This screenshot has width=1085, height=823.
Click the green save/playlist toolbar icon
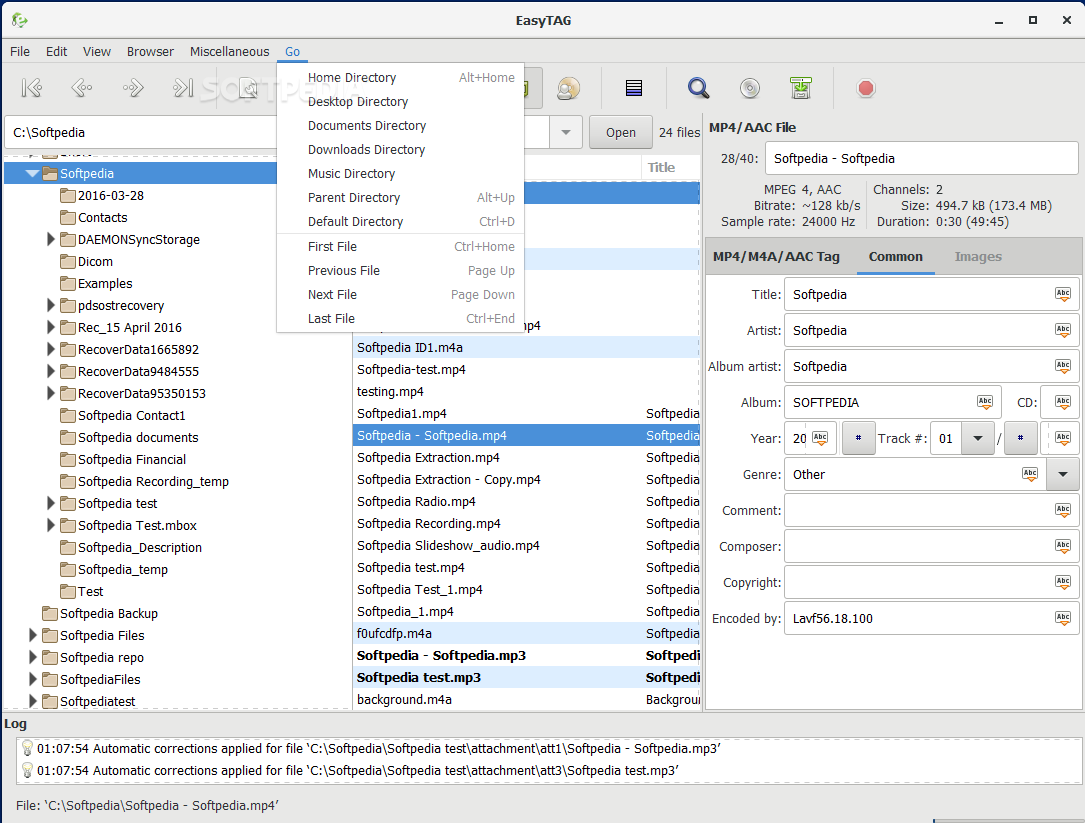pos(801,88)
